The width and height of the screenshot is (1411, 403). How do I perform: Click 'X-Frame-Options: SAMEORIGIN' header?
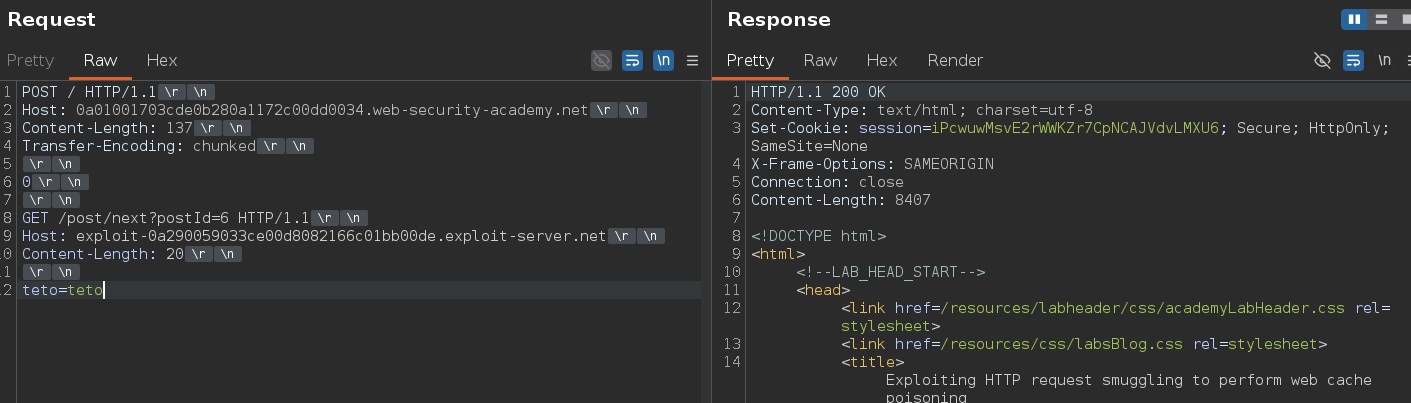[872, 163]
